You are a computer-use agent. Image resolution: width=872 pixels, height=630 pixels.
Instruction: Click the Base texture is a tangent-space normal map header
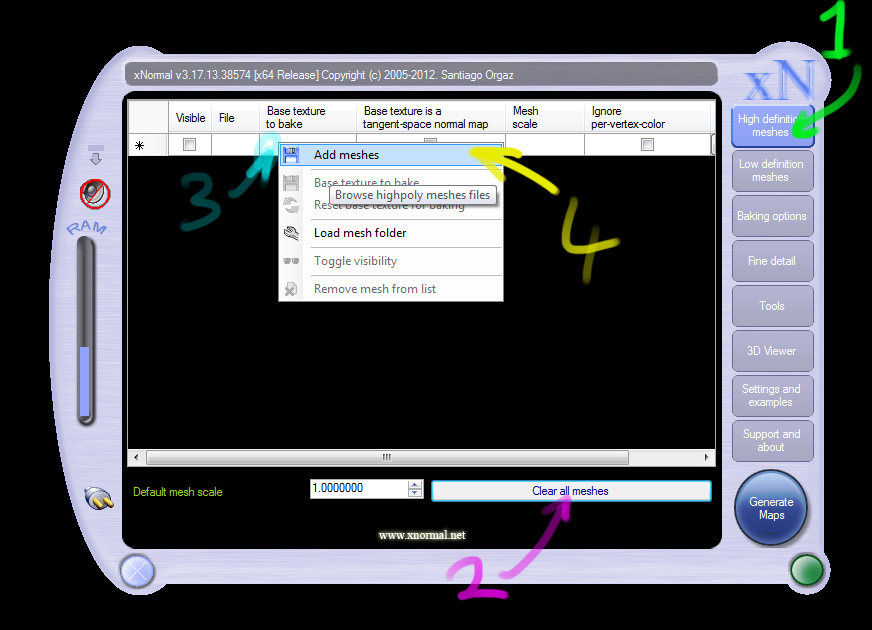point(431,117)
